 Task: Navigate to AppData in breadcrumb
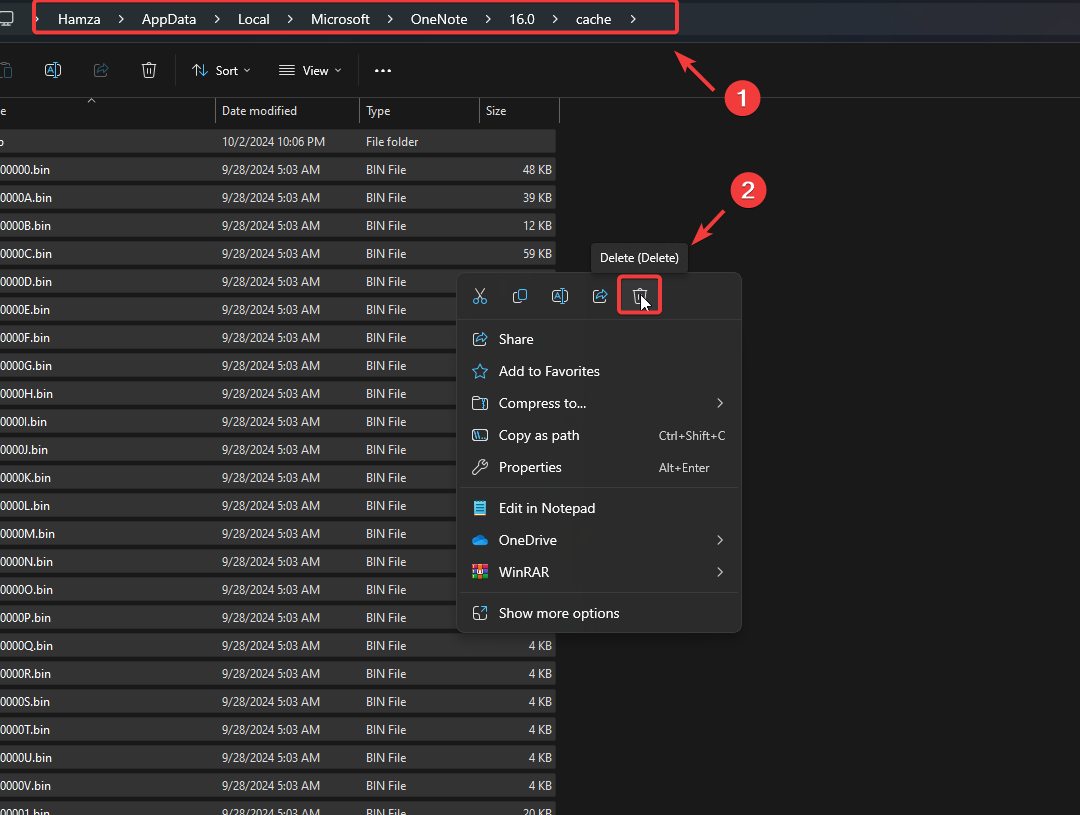pyautogui.click(x=169, y=19)
